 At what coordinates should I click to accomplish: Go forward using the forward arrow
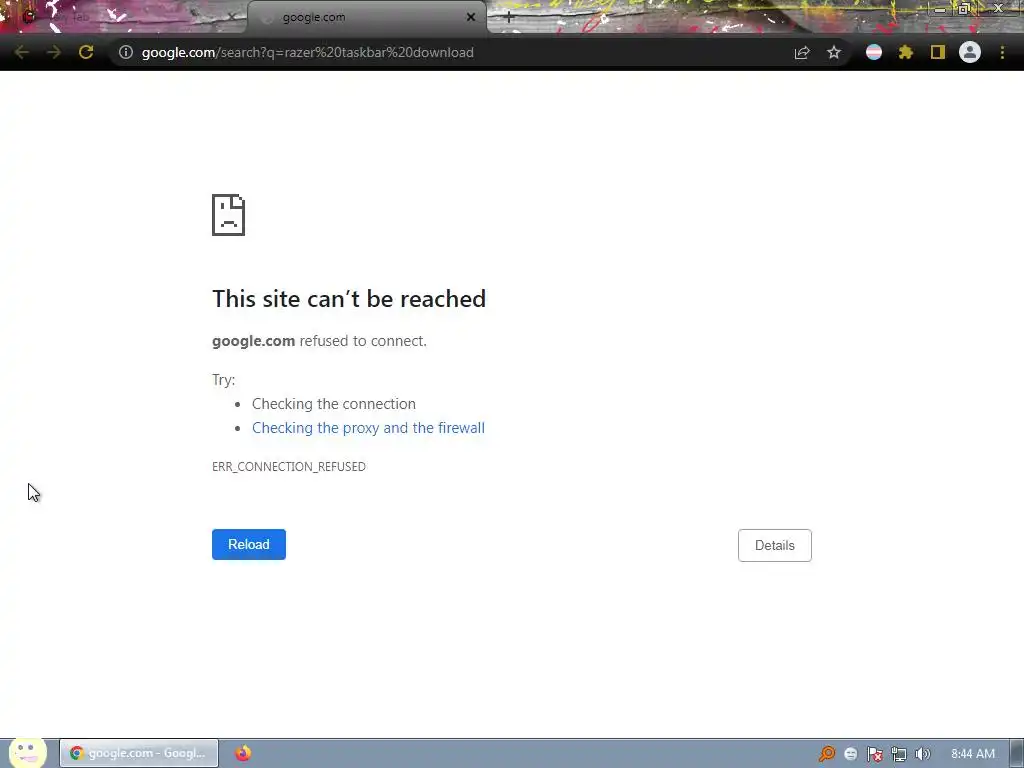pos(54,52)
